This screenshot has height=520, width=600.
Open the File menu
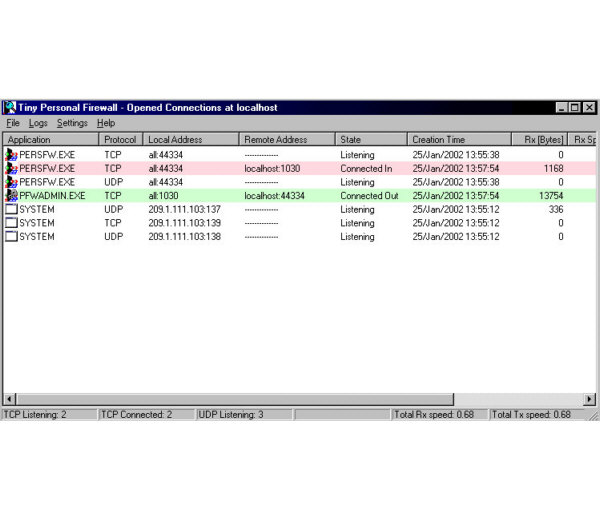point(13,123)
